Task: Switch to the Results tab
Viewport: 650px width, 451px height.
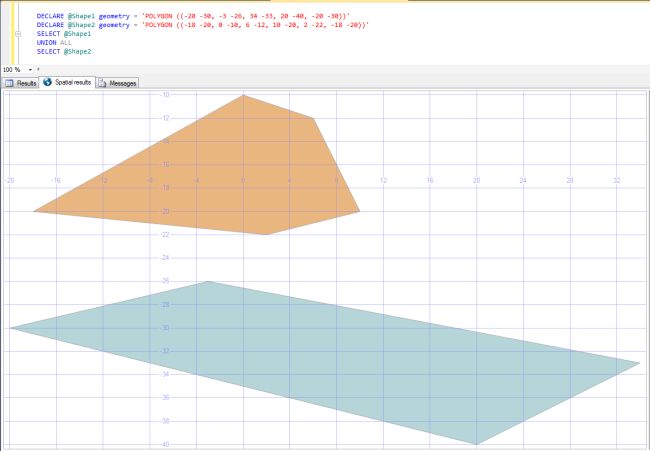Action: [x=21, y=83]
